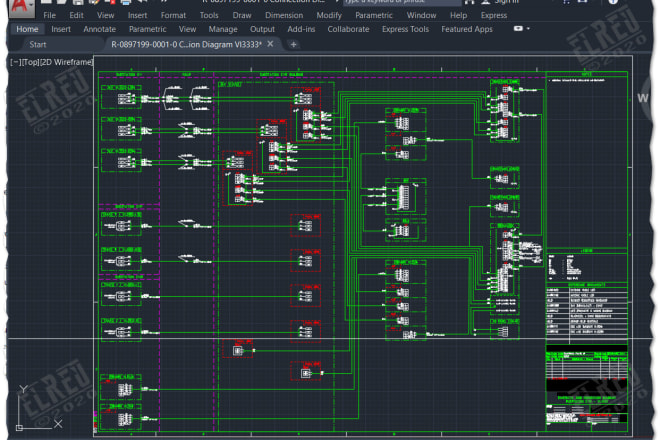This screenshot has width=660, height=440.
Task: Switch to the Insert ribbon tab
Action: click(61, 29)
